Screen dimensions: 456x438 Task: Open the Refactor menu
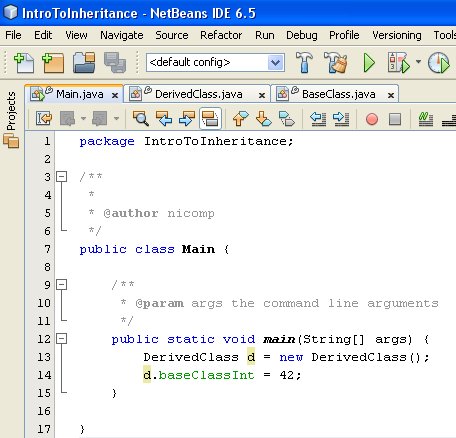221,35
